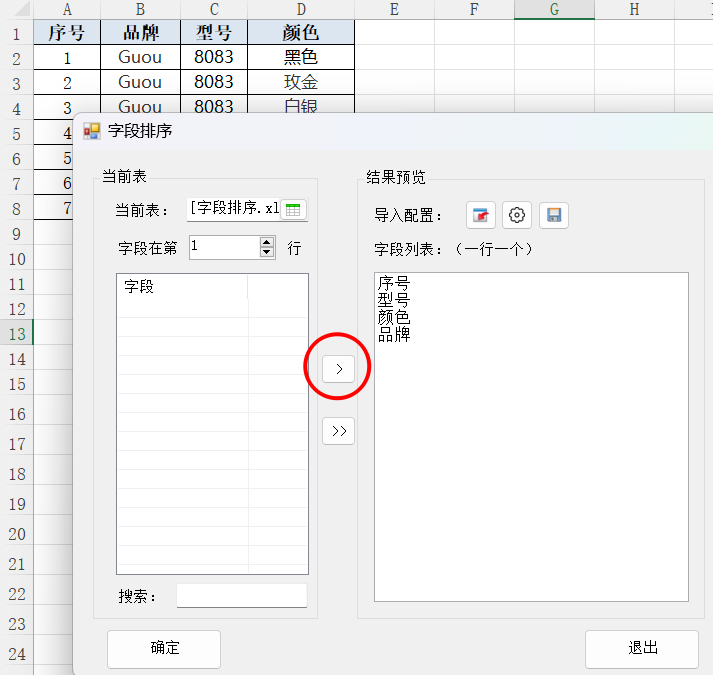Click 型号 in the field list textbox

(x=394, y=300)
